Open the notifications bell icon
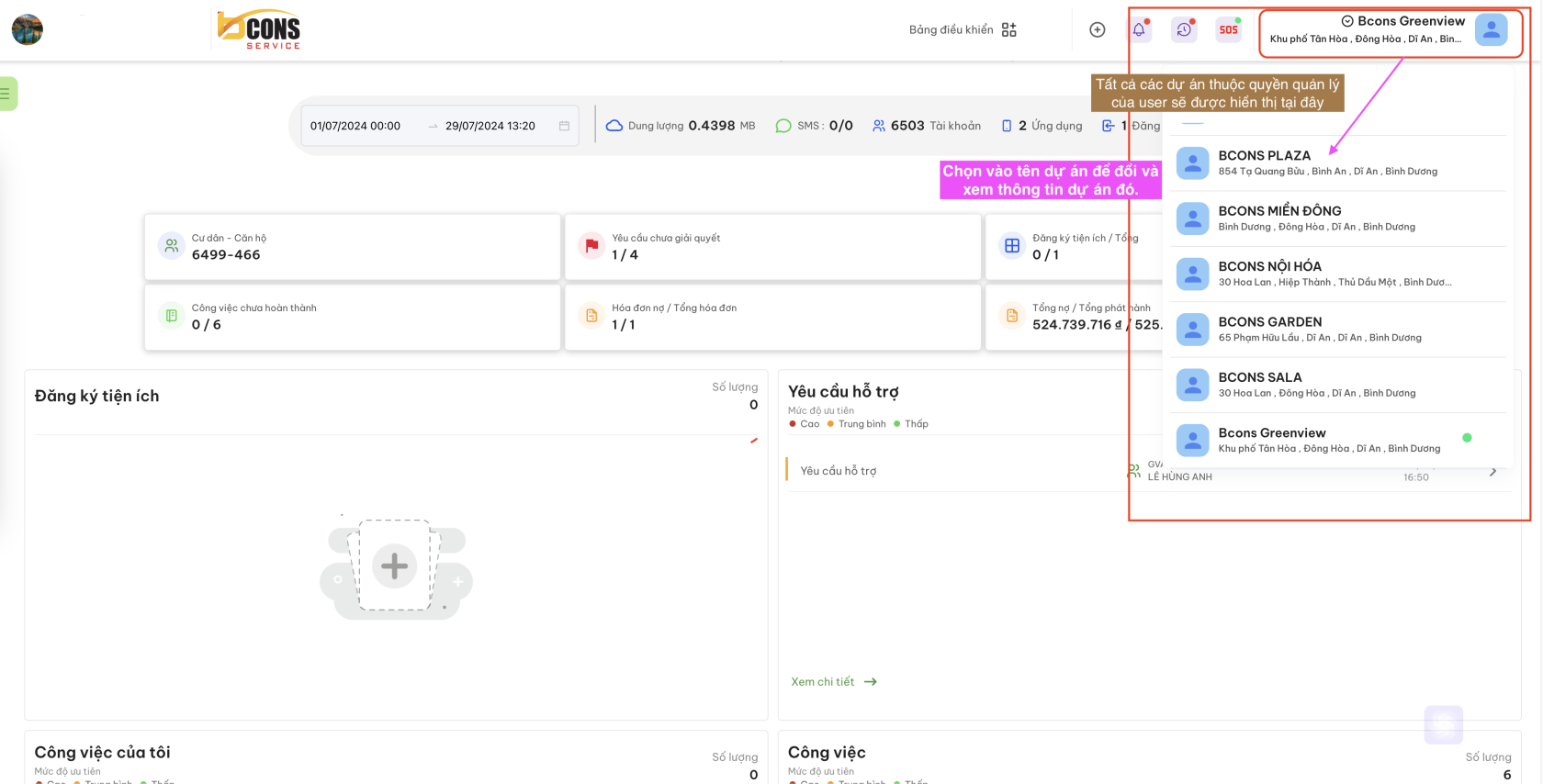This screenshot has height=784, width=1543. point(1139,29)
